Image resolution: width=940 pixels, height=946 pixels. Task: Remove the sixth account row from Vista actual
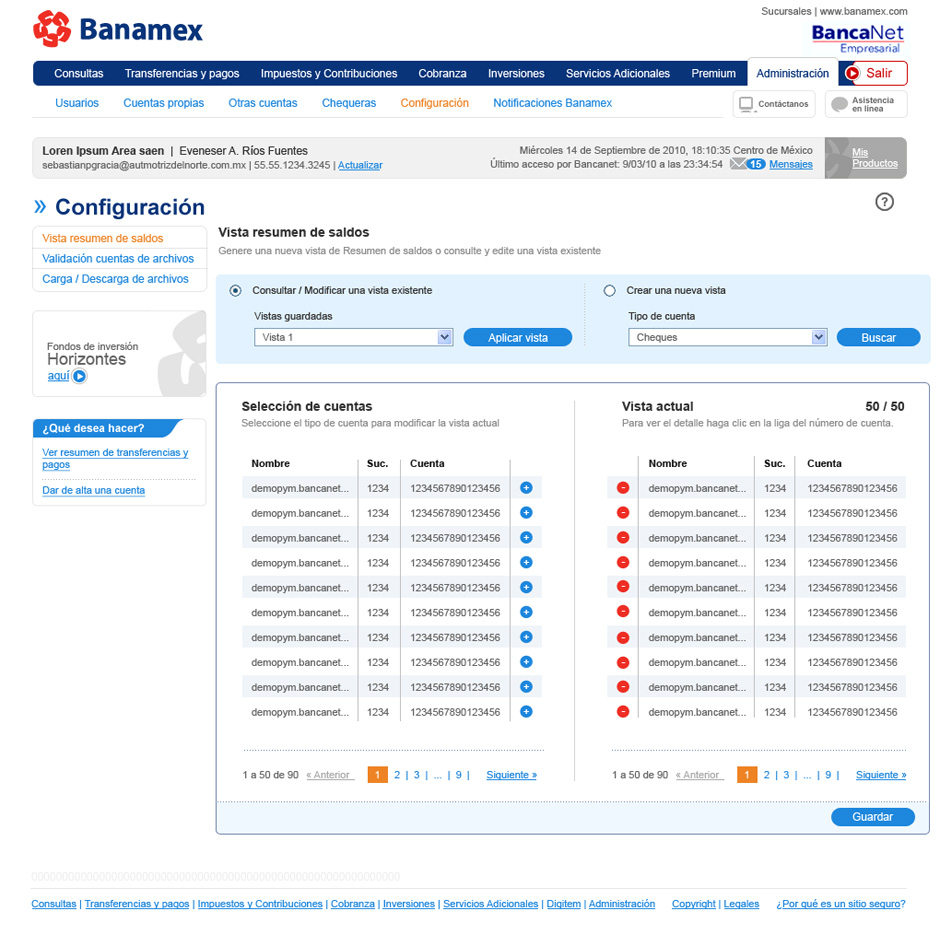(623, 612)
